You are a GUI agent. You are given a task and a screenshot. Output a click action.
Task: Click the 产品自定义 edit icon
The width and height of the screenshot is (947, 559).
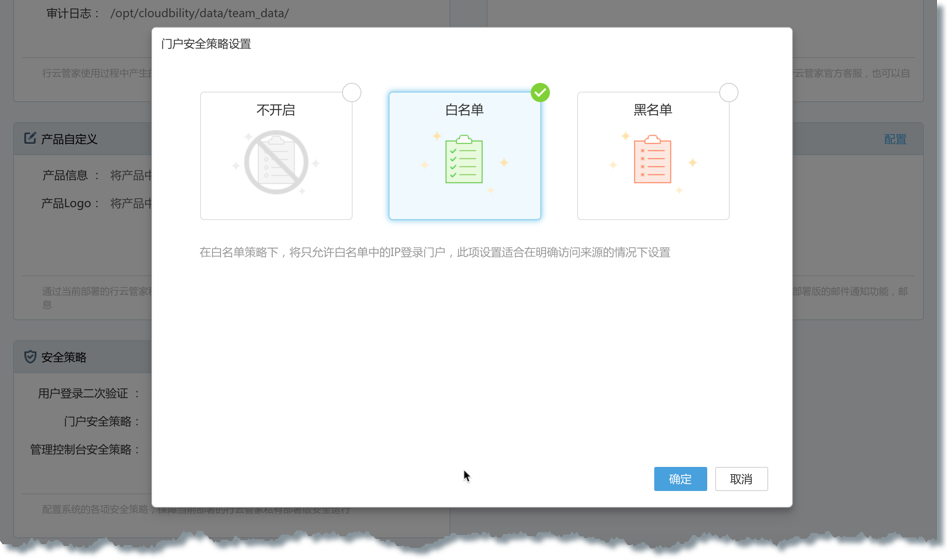pyautogui.click(x=30, y=138)
